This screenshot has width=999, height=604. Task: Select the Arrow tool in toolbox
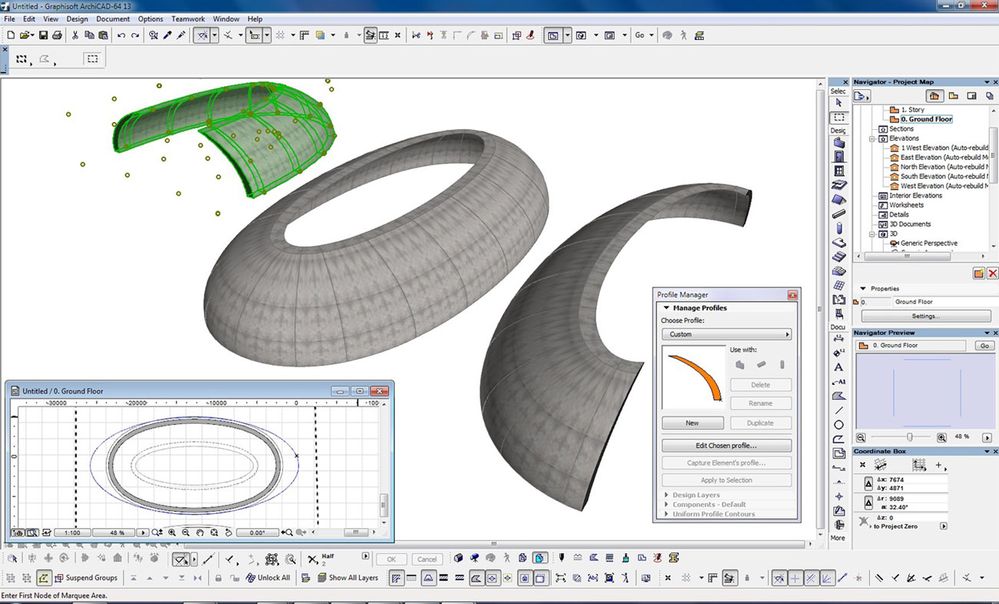(x=839, y=103)
